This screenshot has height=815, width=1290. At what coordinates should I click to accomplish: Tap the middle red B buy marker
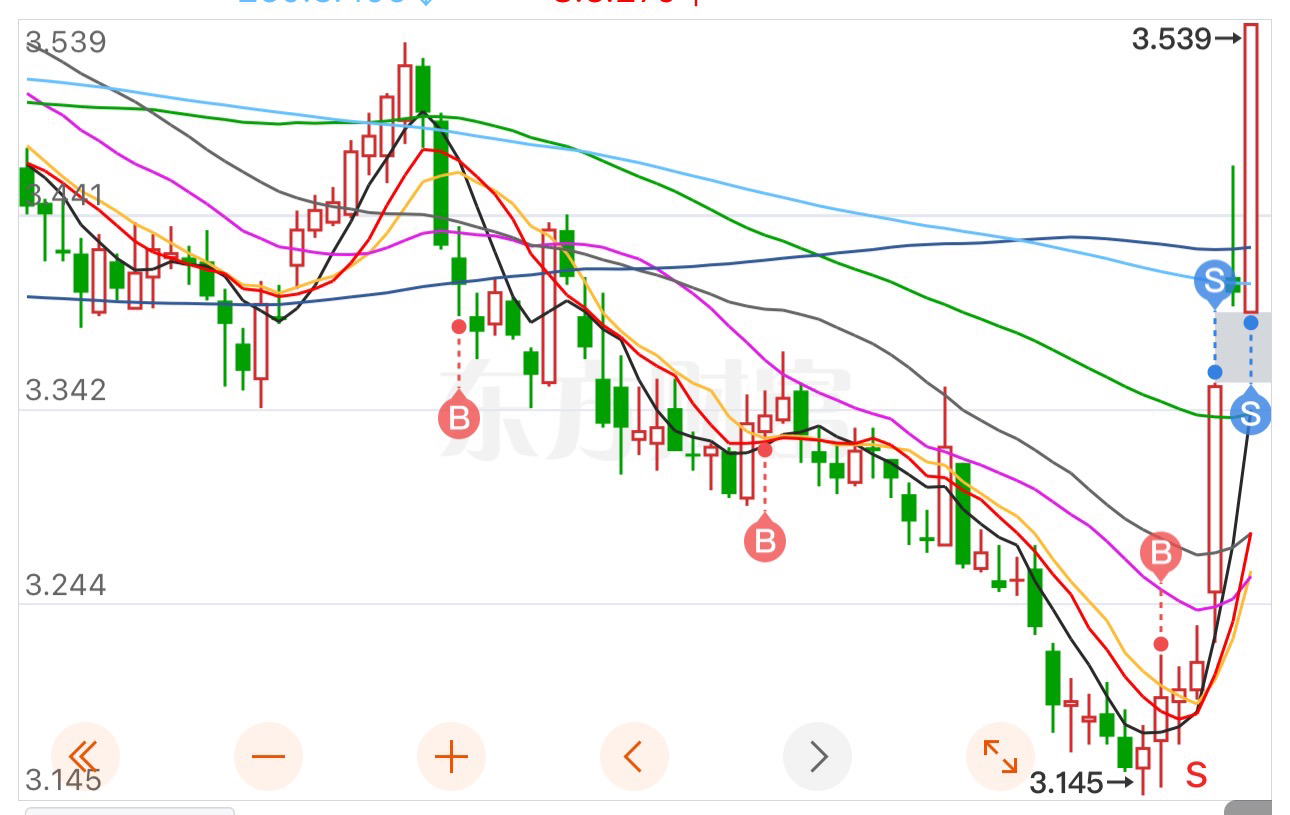tap(765, 541)
